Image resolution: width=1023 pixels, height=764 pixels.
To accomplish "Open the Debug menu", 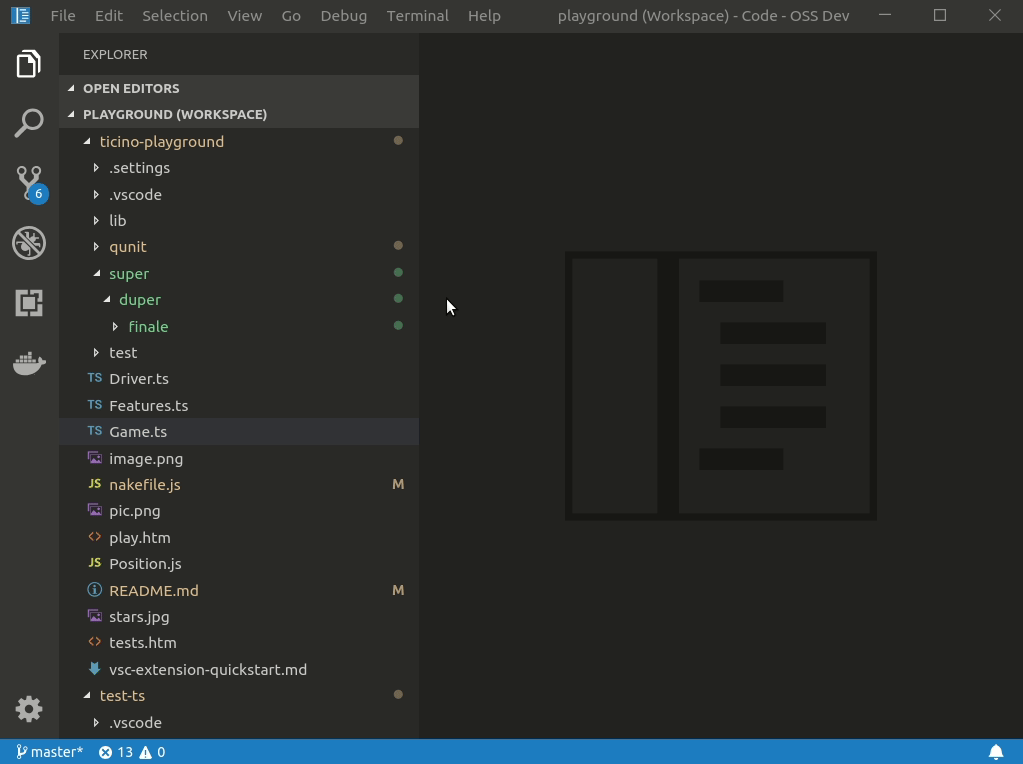I will click(343, 15).
